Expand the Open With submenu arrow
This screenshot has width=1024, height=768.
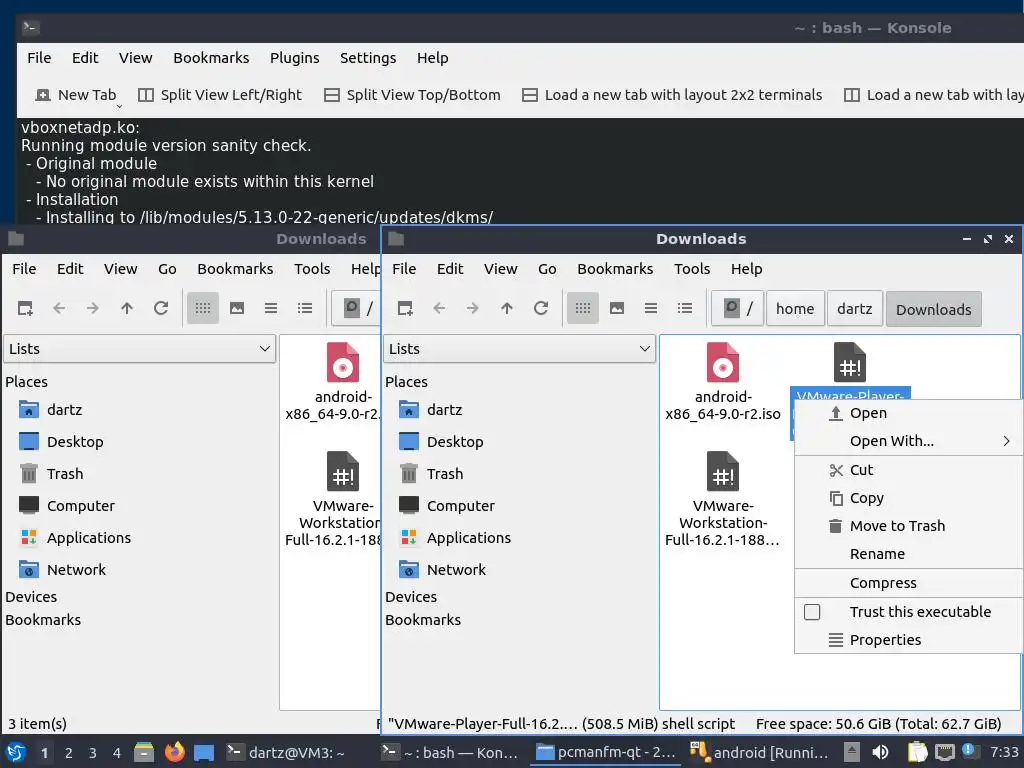point(1006,441)
